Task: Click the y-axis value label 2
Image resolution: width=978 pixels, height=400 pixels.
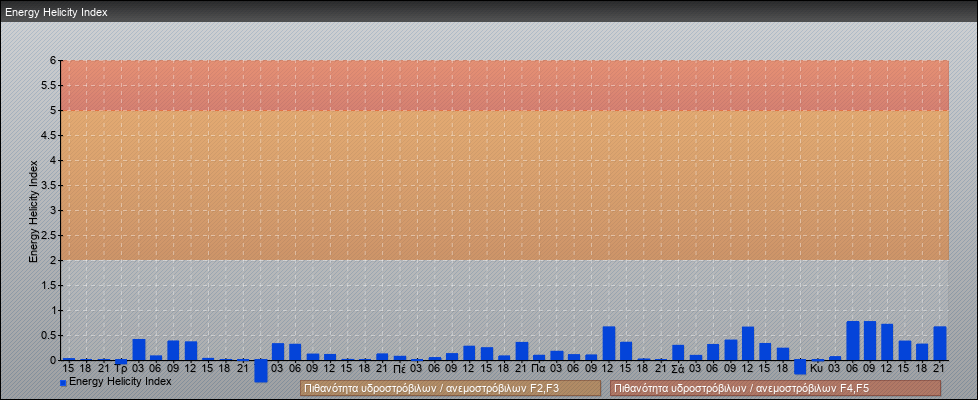Action: tap(52, 260)
